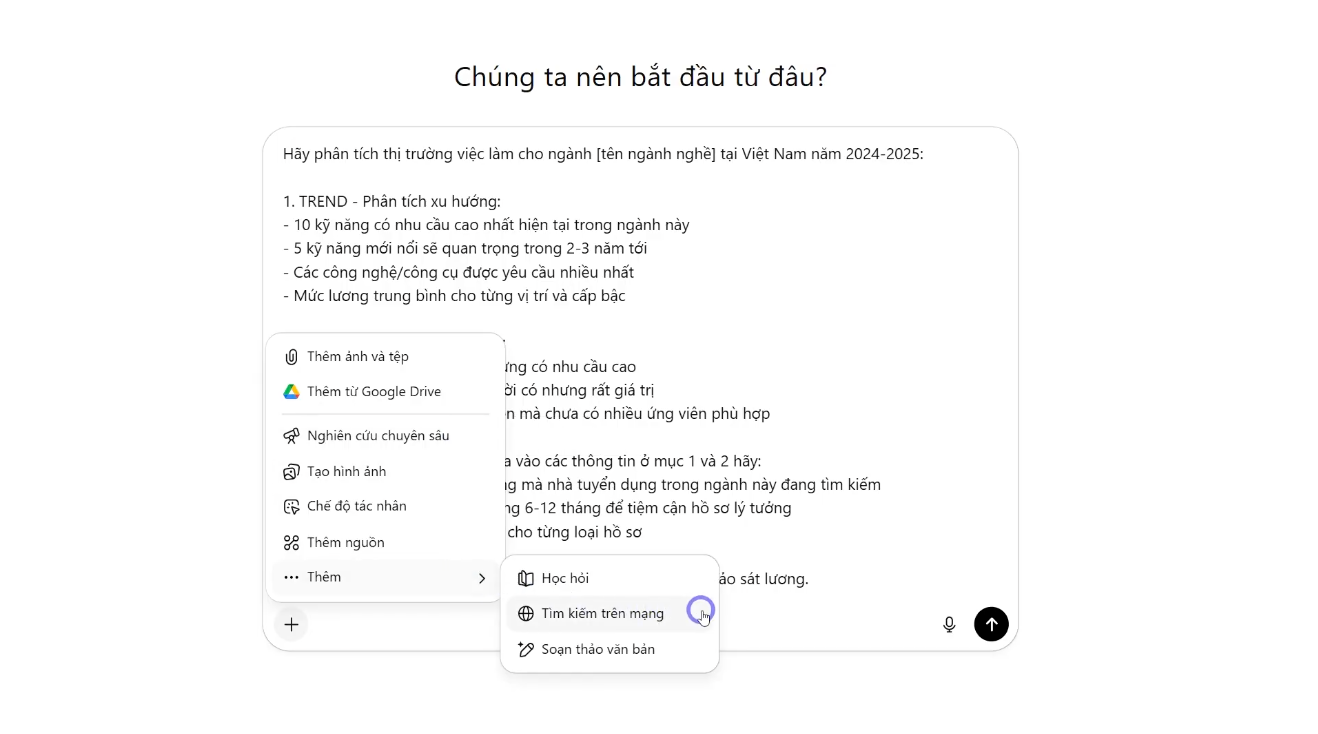Open the "Tìm kiếm trên mạng" menu option
1318x734 pixels.
601,613
